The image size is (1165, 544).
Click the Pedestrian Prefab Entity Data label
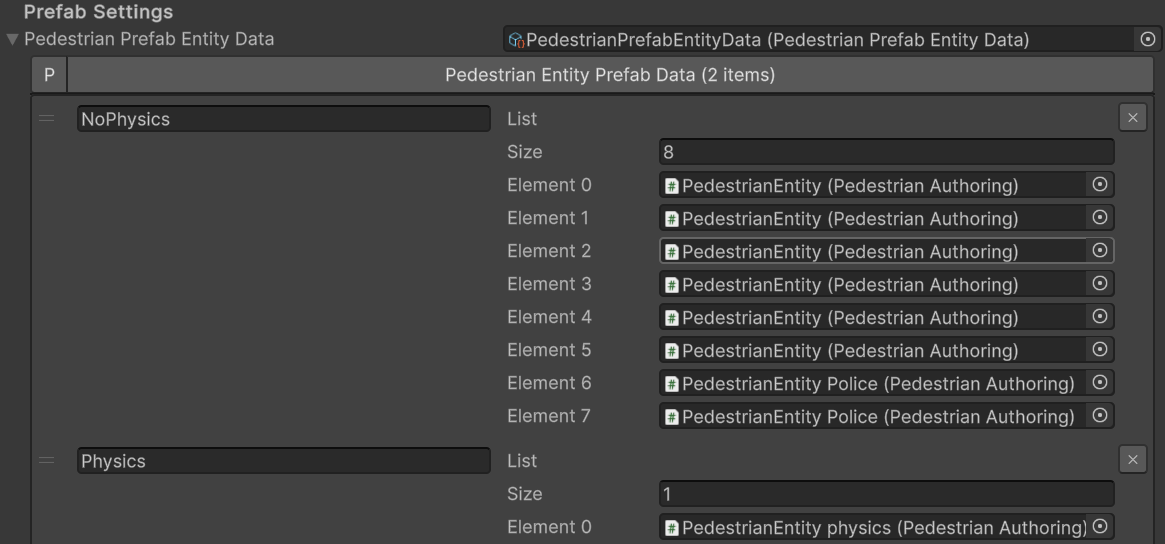click(149, 39)
